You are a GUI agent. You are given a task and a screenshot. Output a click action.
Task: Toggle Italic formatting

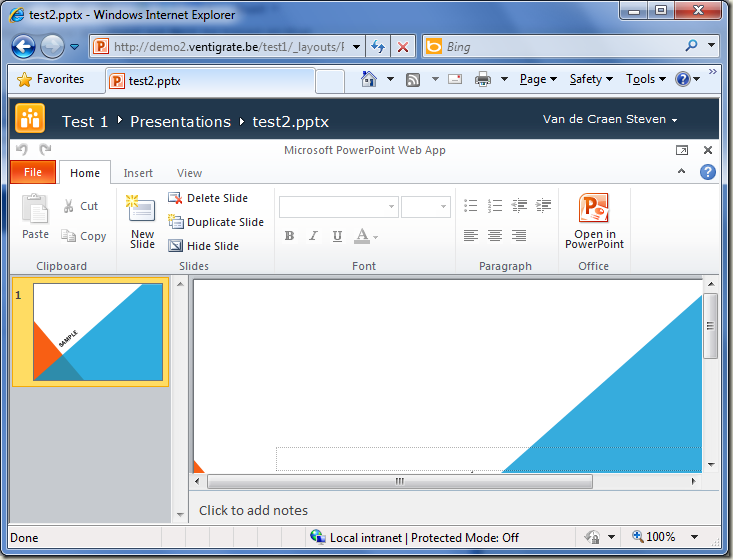click(x=313, y=236)
